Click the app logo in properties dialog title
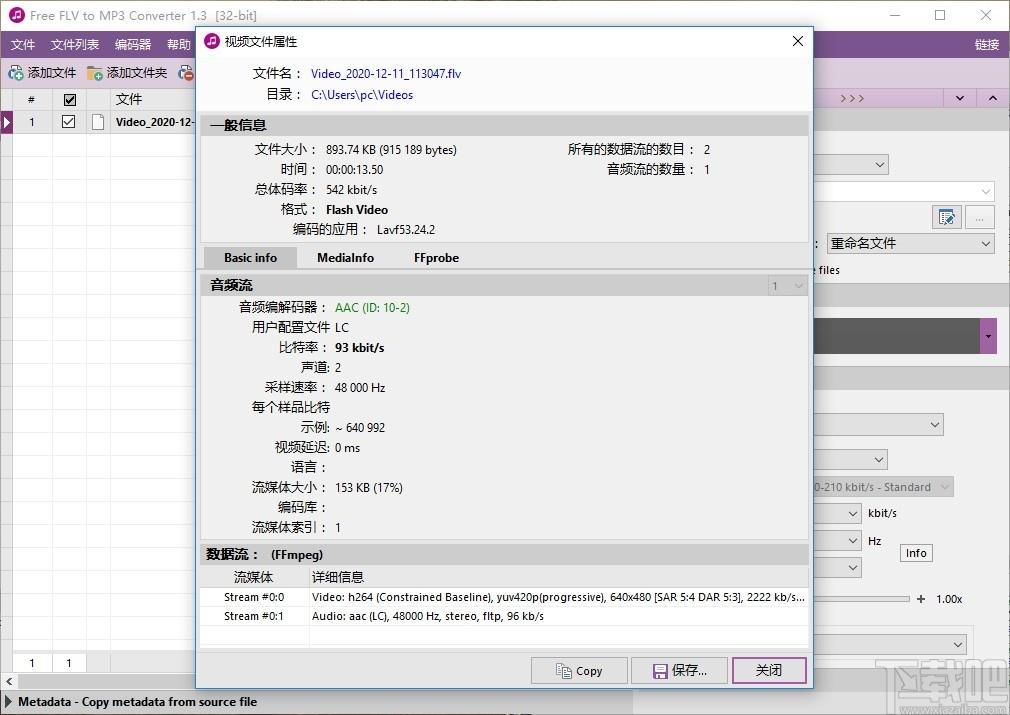This screenshot has width=1010, height=715. pos(212,41)
